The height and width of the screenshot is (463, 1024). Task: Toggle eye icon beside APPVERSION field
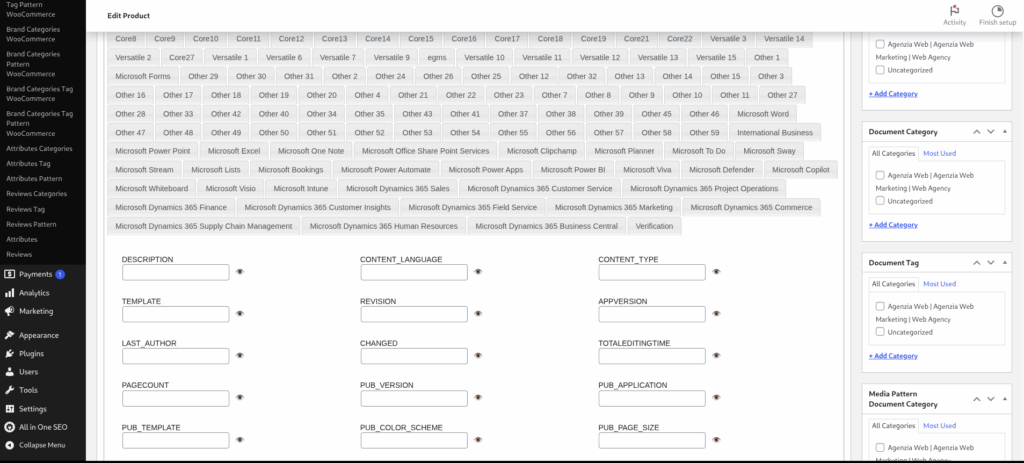click(716, 313)
